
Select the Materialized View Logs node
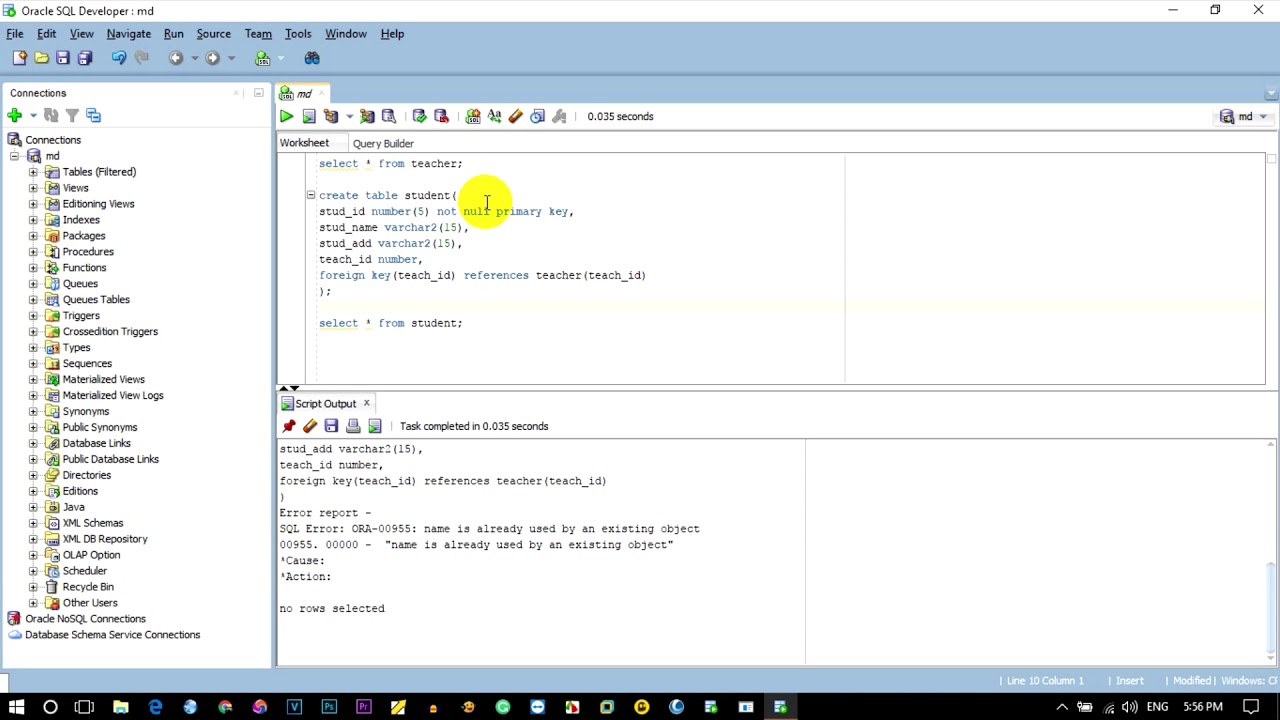click(113, 396)
